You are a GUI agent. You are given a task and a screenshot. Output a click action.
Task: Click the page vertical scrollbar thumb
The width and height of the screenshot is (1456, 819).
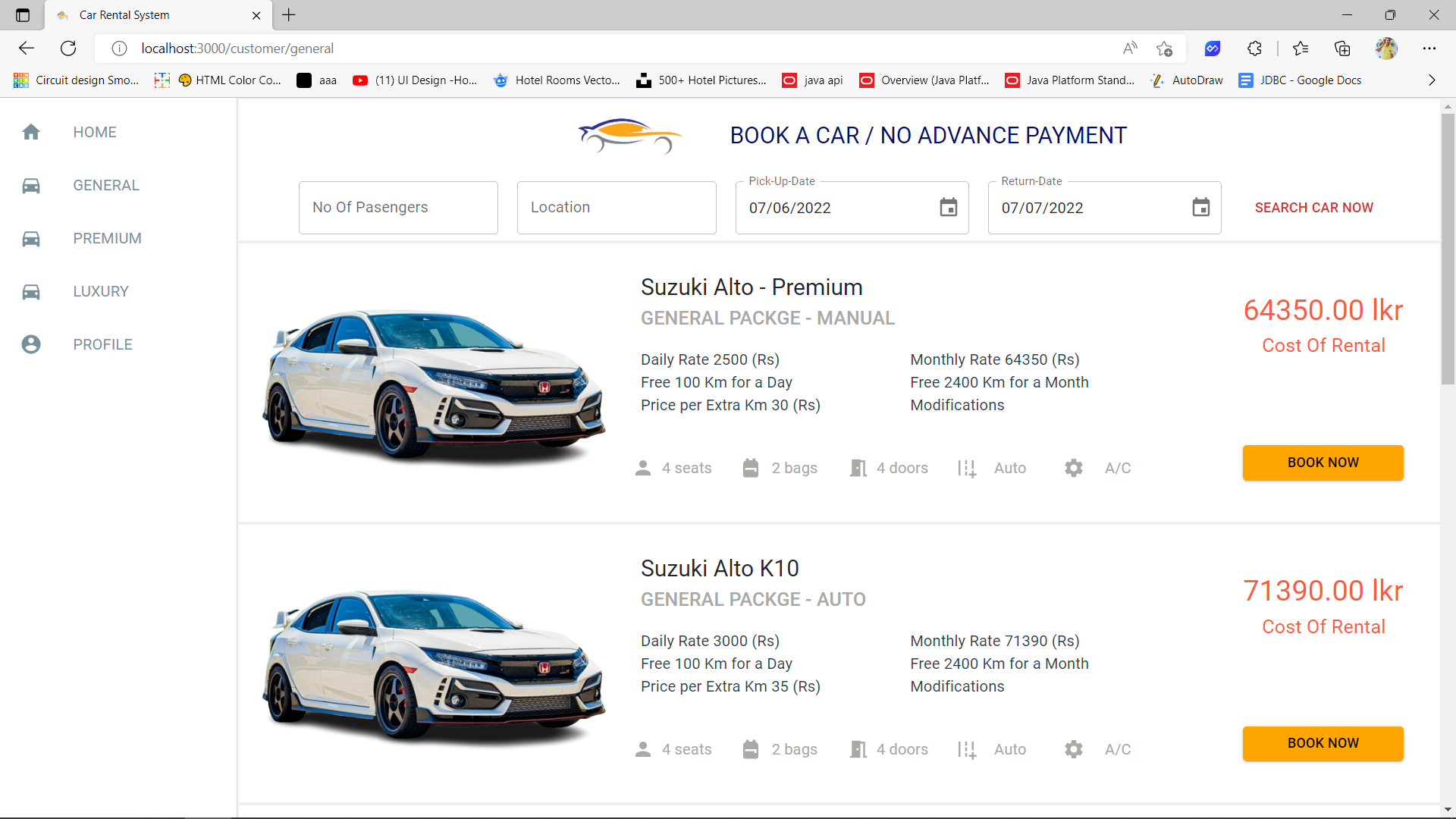(x=1448, y=249)
